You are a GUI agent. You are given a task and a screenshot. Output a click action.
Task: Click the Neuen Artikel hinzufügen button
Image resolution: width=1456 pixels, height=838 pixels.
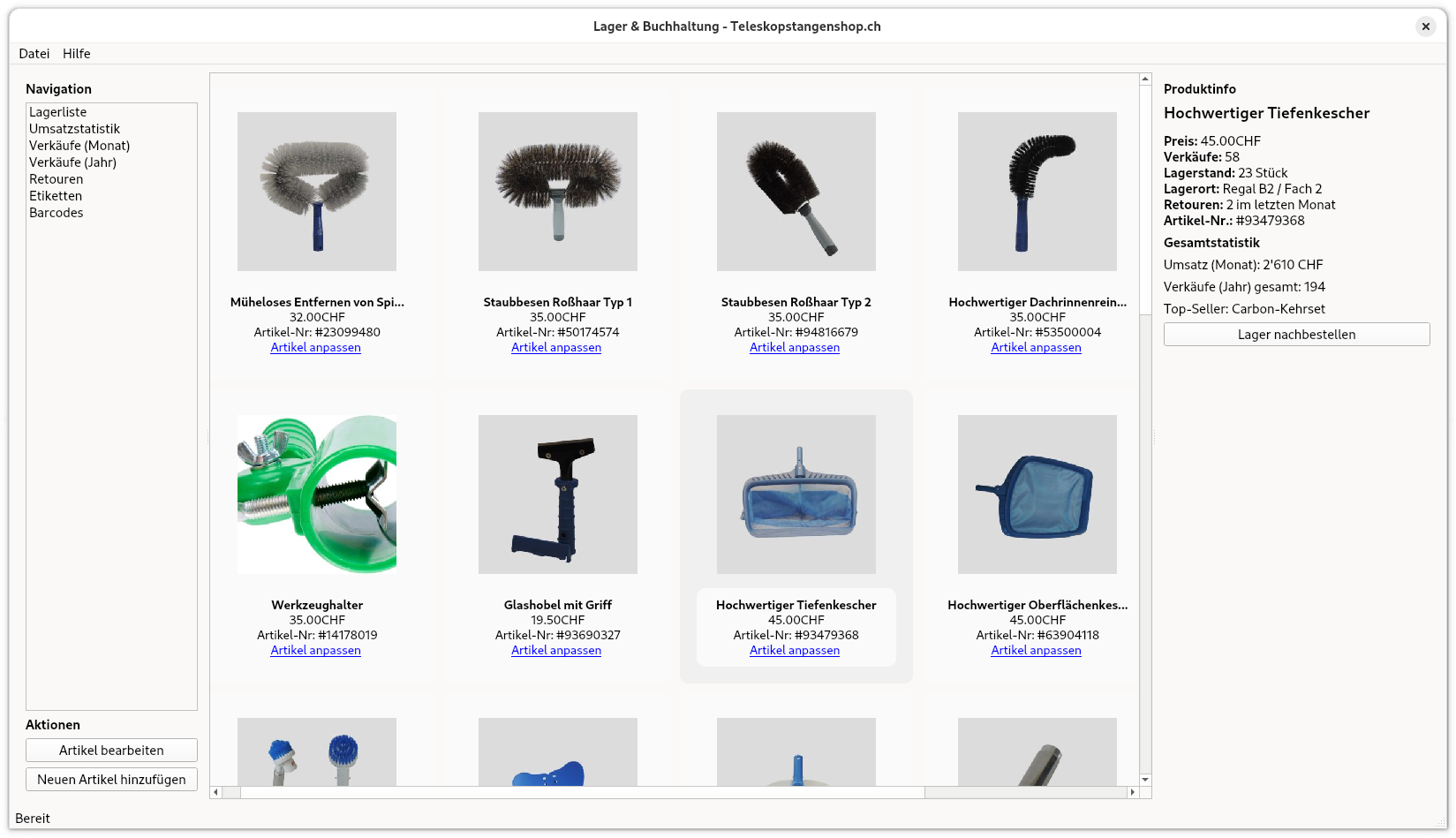[x=111, y=780]
